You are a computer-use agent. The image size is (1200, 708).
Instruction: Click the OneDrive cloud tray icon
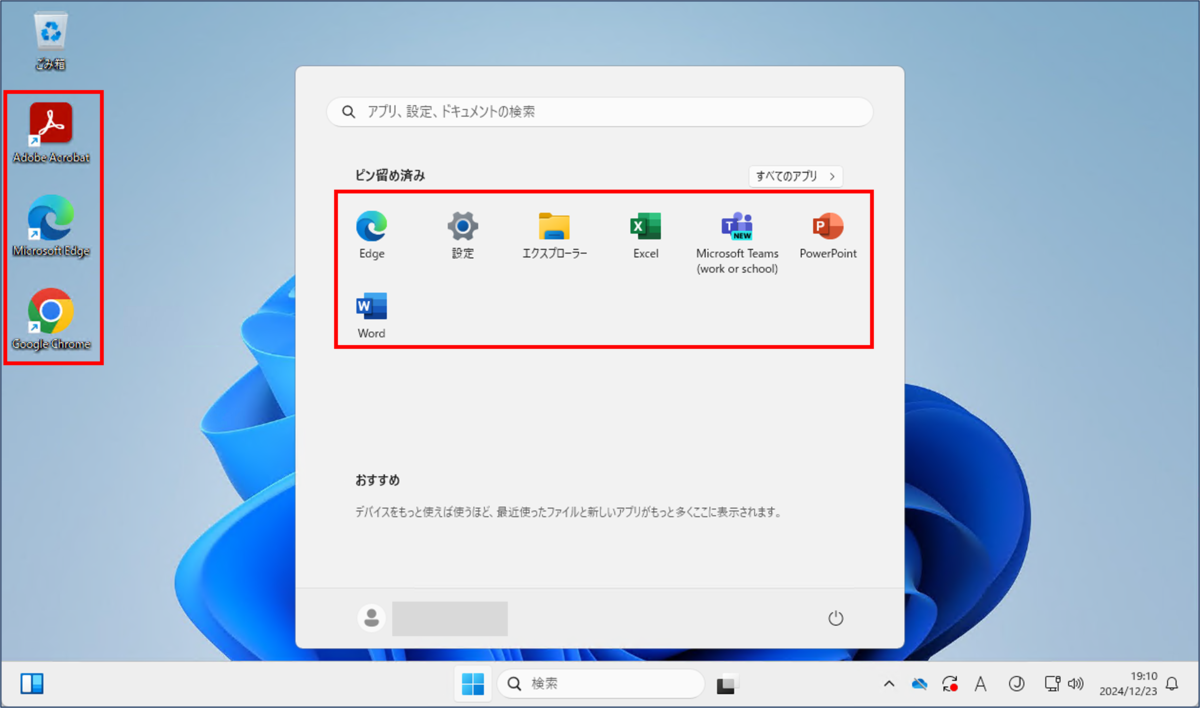pos(919,684)
